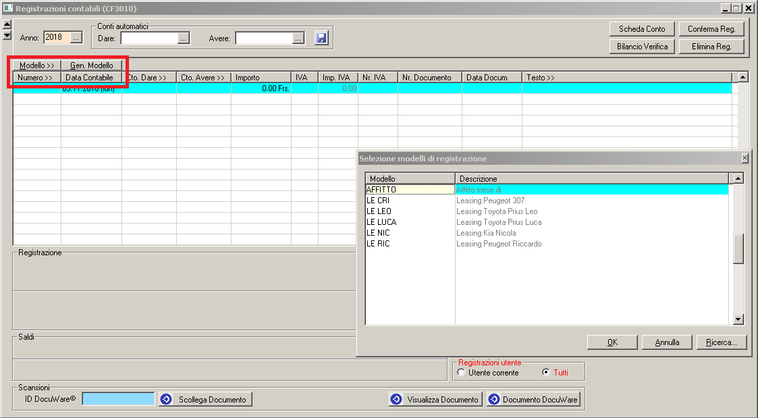
Task: Click the up arrow icon at top-left
Action: (8, 24)
